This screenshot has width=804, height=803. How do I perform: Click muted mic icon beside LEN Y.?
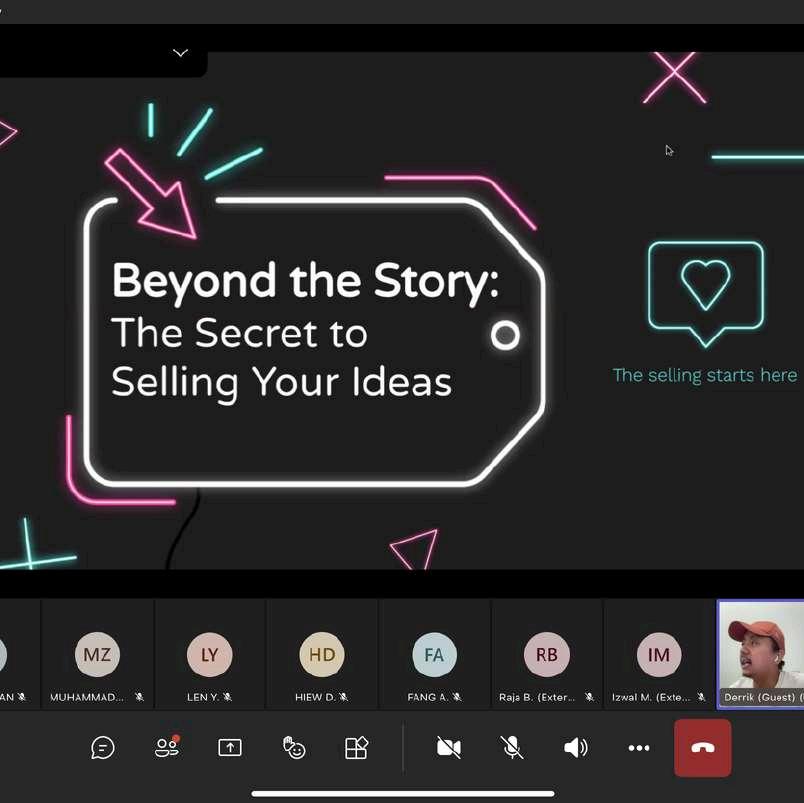(227, 697)
